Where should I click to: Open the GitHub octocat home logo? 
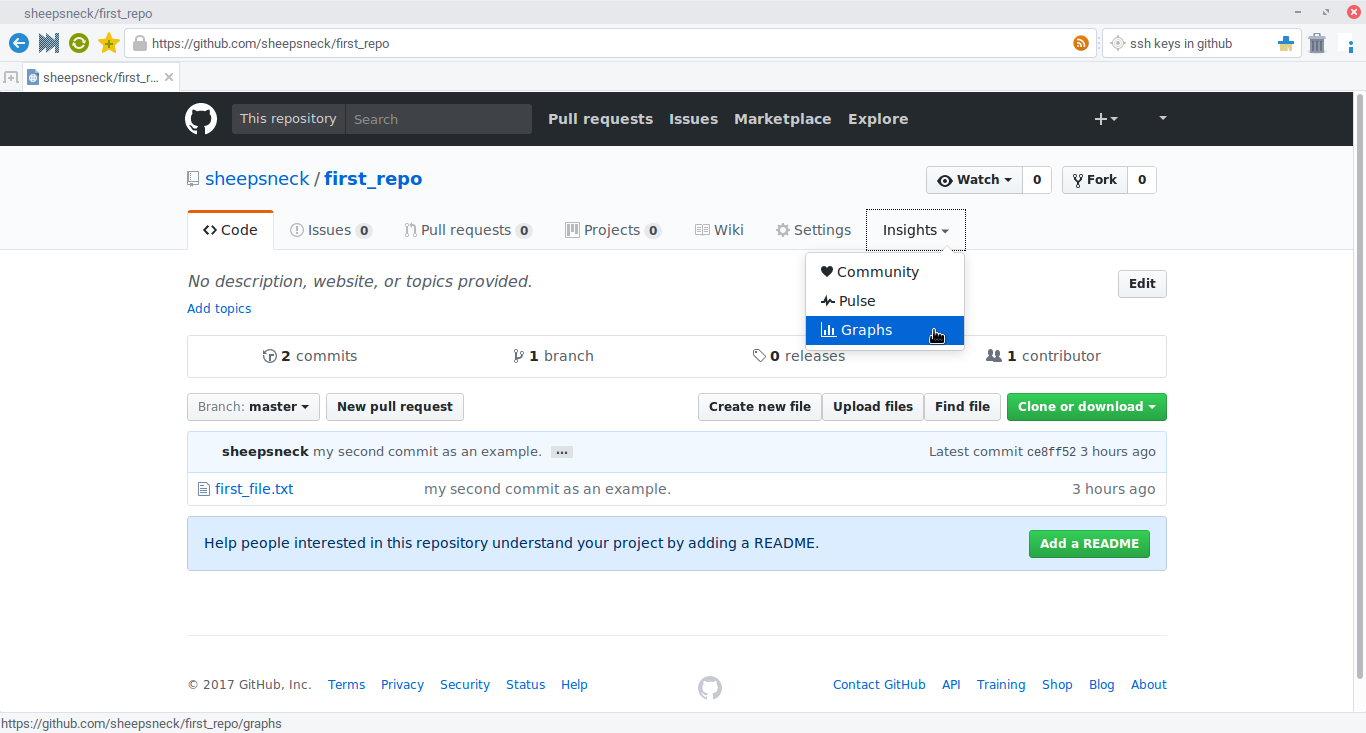[200, 119]
